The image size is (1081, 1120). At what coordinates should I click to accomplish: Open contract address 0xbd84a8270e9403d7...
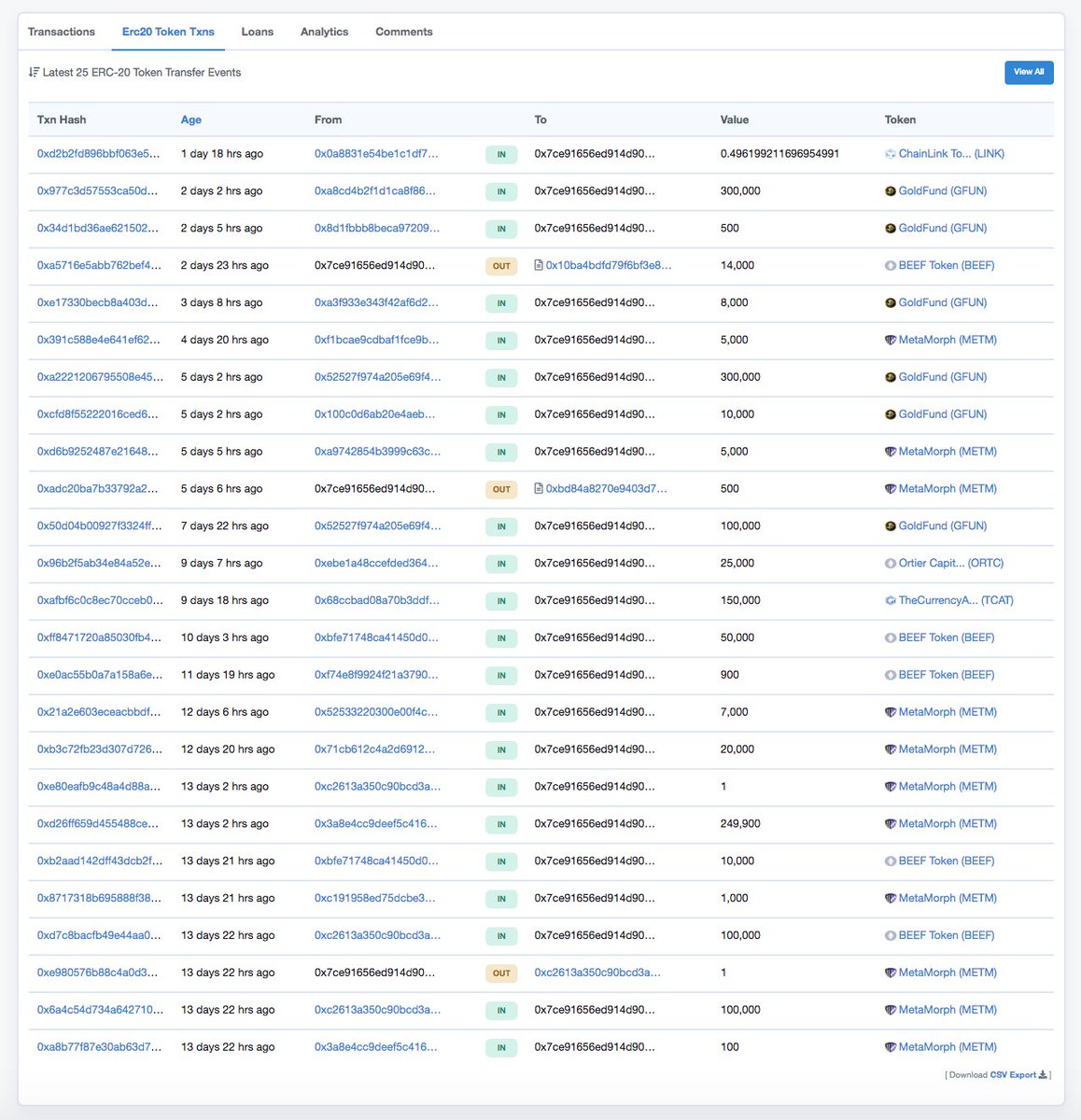[x=607, y=489]
